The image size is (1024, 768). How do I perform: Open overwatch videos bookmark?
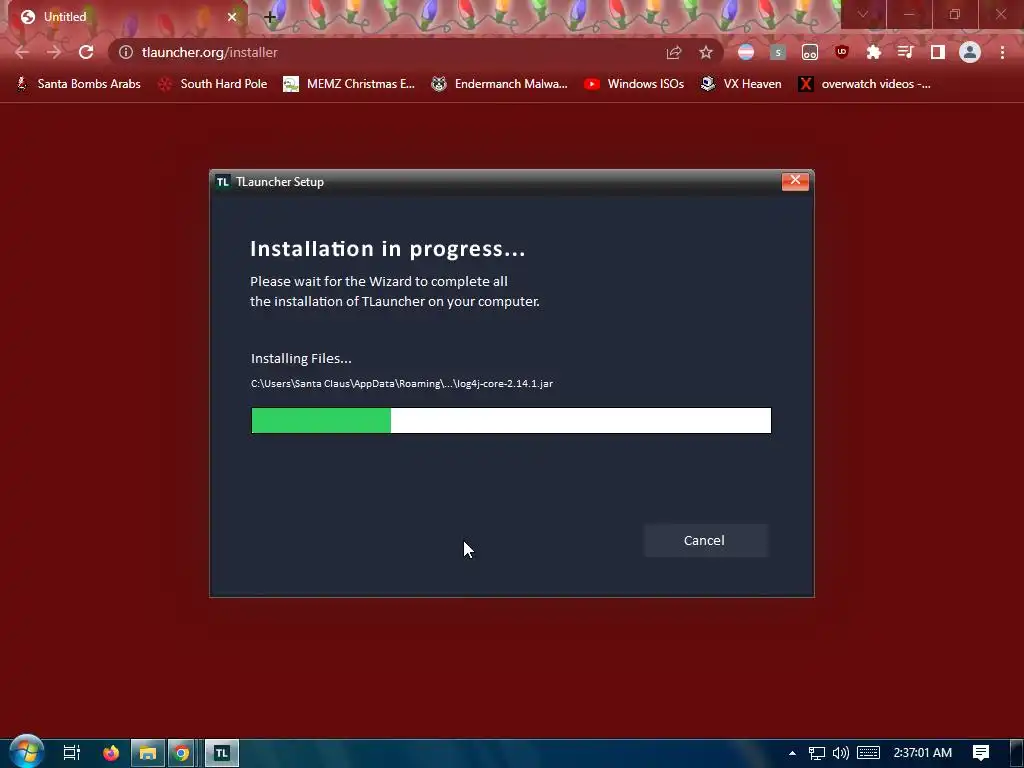pyautogui.click(x=865, y=84)
